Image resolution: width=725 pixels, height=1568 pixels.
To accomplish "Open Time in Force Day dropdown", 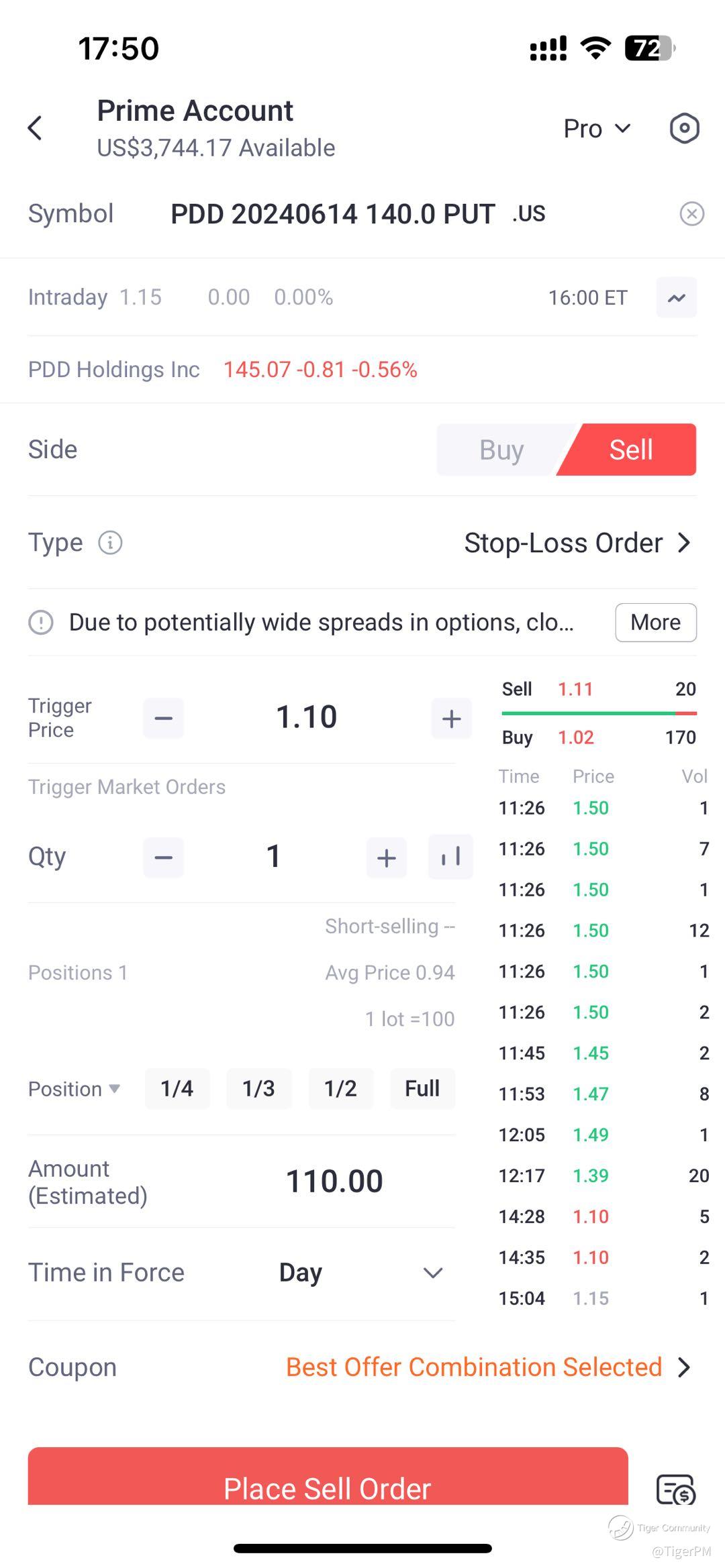I will pos(361,1273).
